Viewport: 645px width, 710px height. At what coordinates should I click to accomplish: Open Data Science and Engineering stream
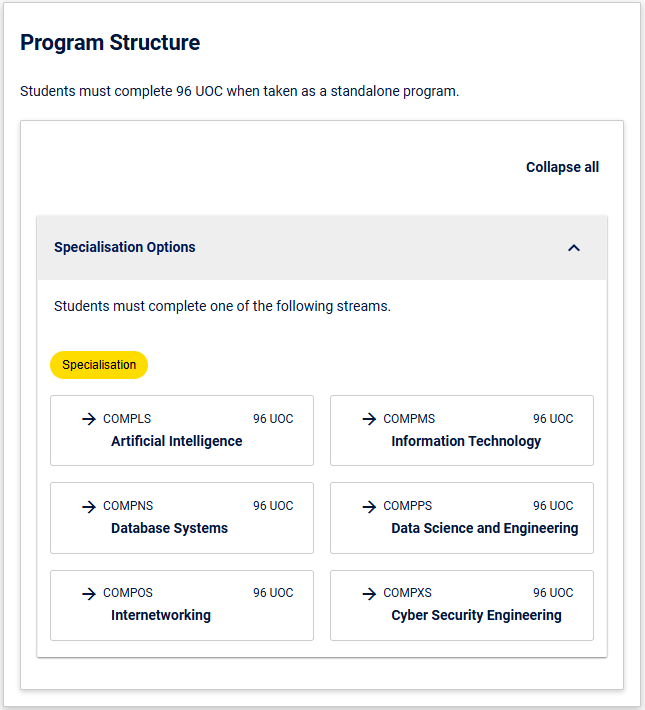coord(462,518)
